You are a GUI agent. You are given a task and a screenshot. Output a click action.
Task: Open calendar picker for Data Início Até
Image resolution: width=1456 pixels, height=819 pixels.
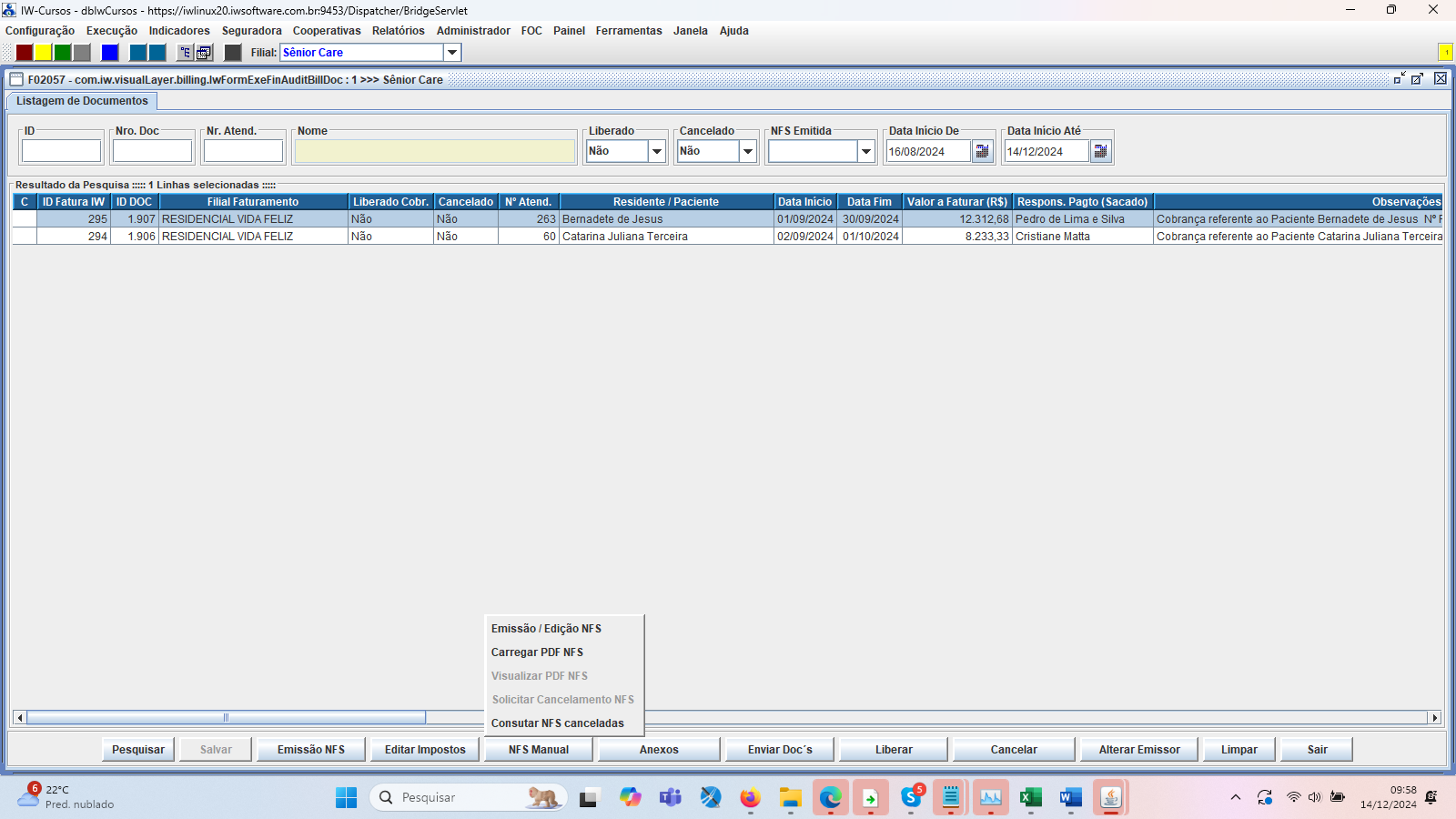point(1100,151)
